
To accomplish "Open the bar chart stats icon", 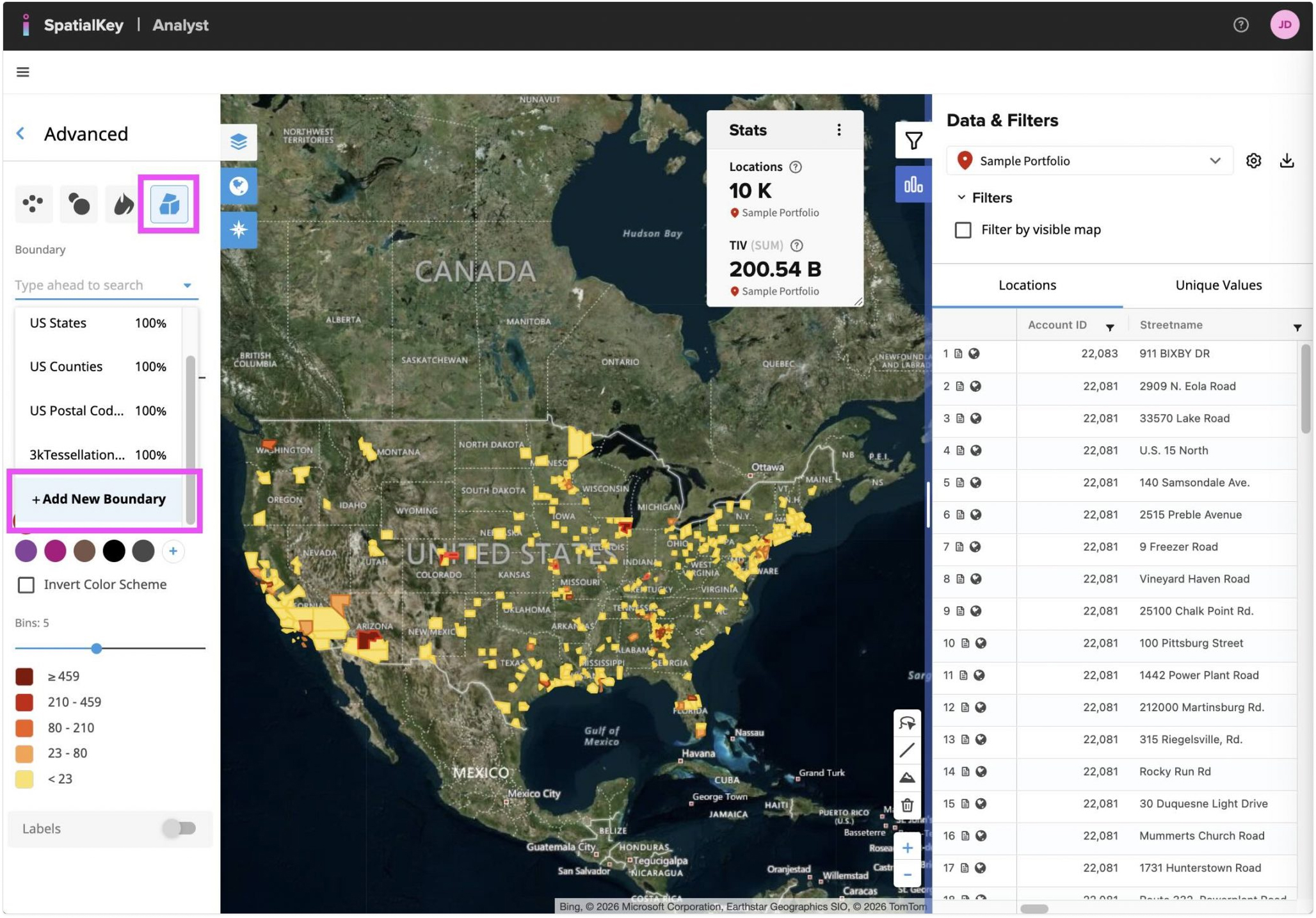I will [913, 185].
